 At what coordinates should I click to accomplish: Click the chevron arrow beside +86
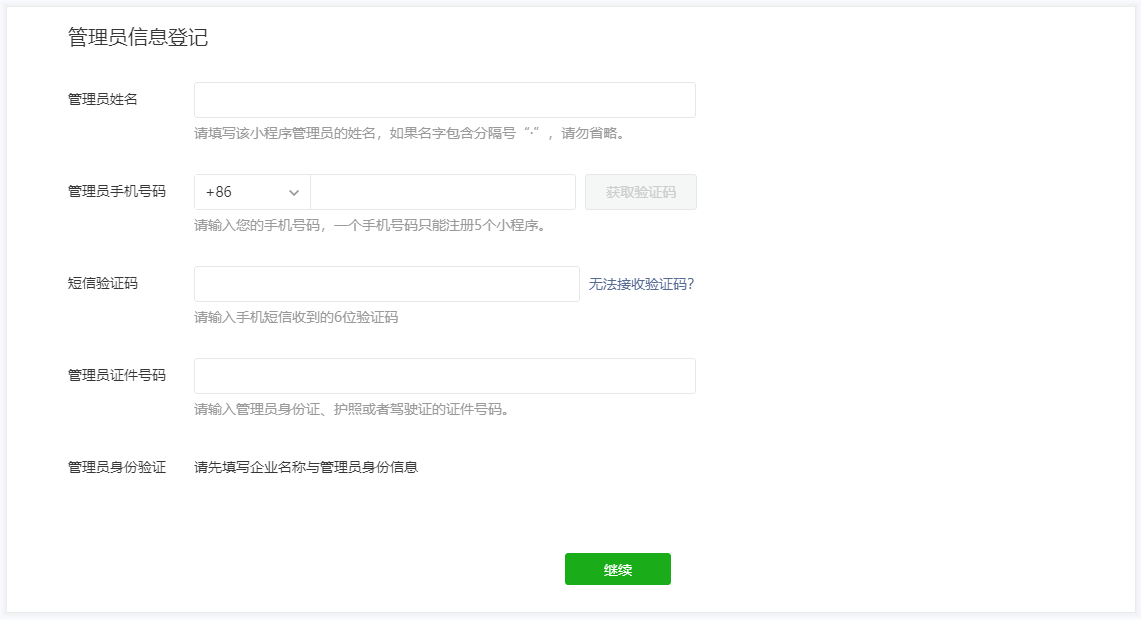coord(294,192)
